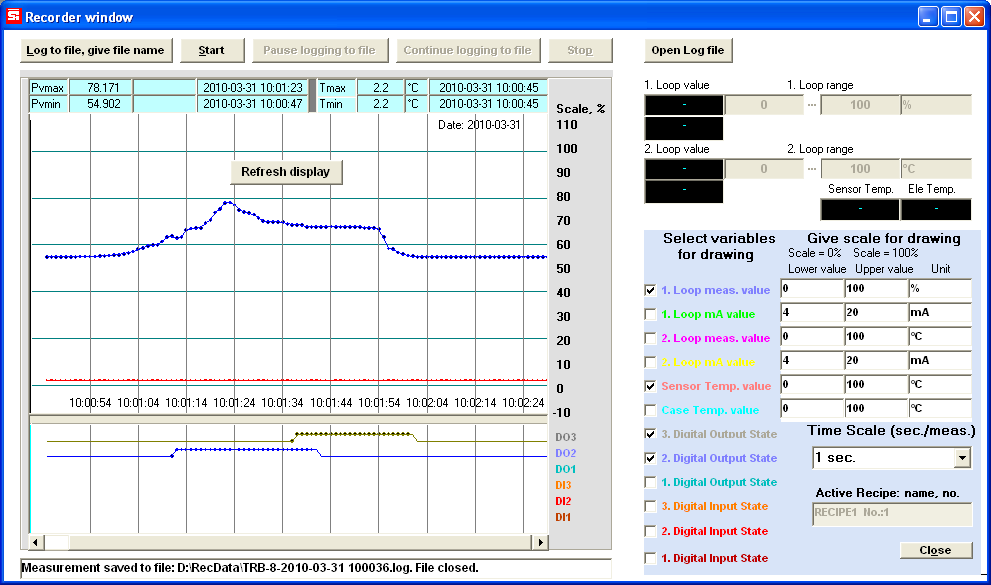Minimize the Recorder window

(927, 17)
